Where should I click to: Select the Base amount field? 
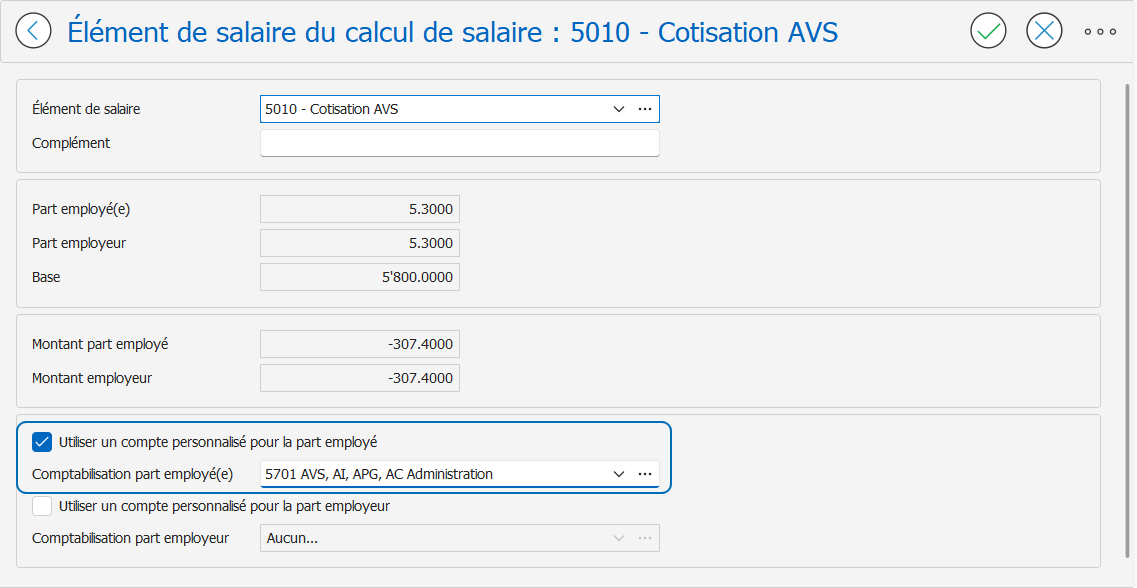(360, 277)
